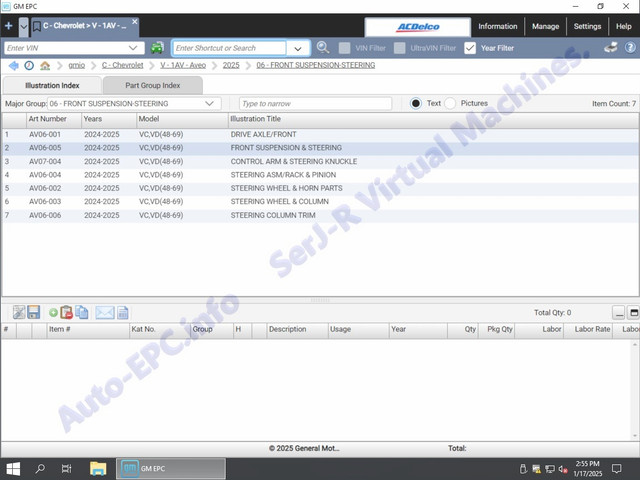Screen dimensions: 640x480
Task: Focus the Enter Shortcut or Search box
Action: [229, 48]
